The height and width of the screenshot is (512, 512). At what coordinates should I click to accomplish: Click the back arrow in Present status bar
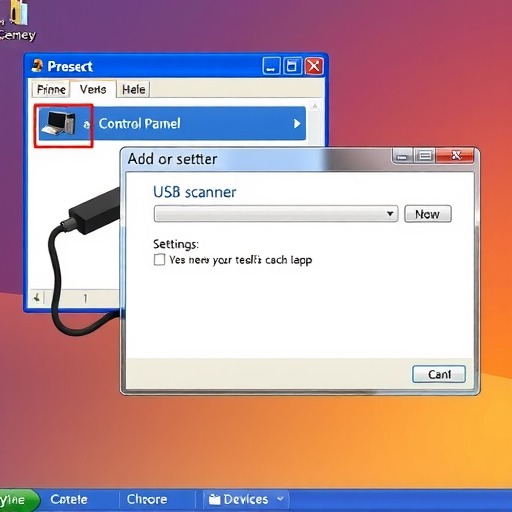tap(37, 297)
